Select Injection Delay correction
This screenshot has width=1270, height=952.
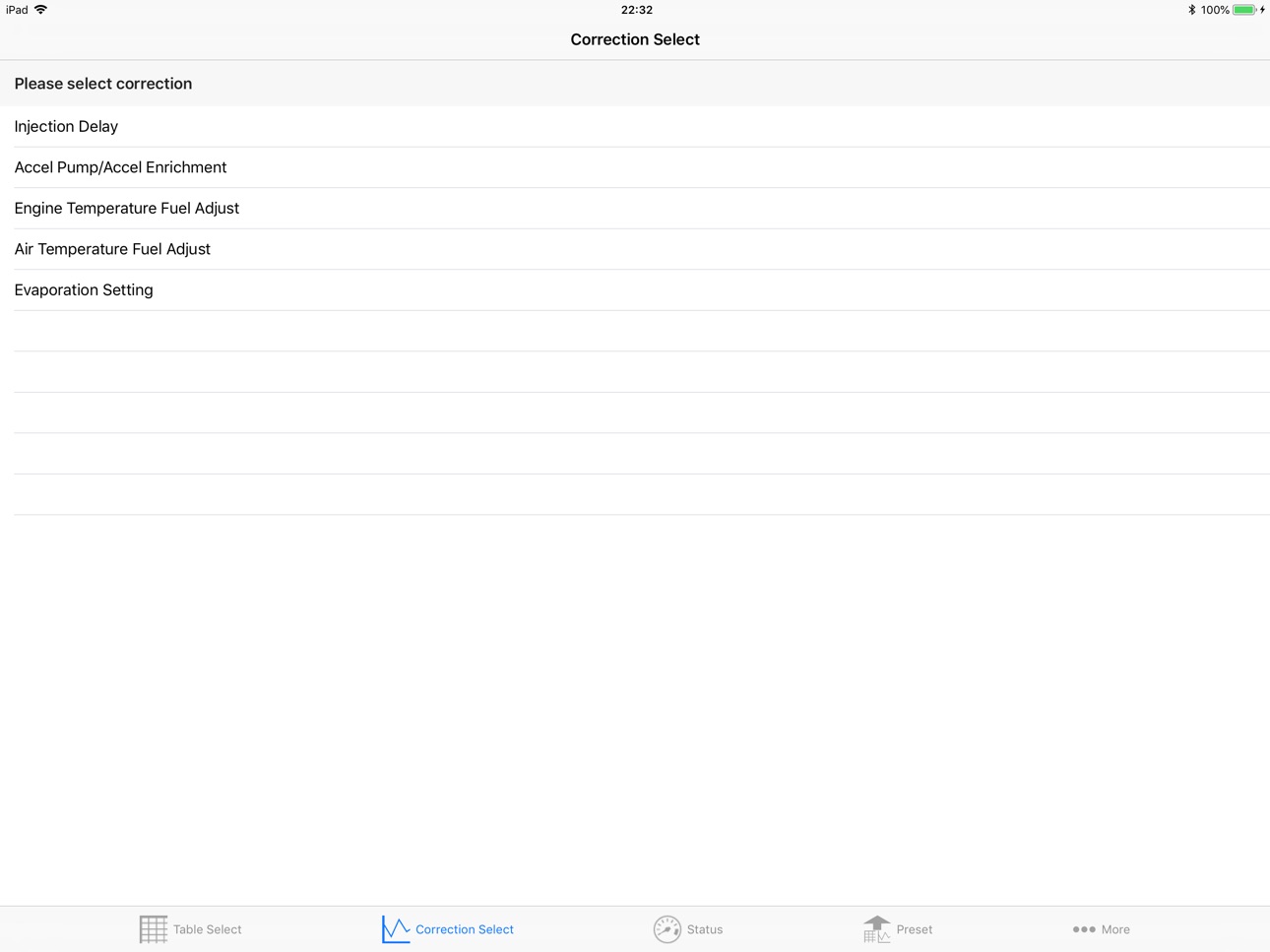tap(635, 126)
